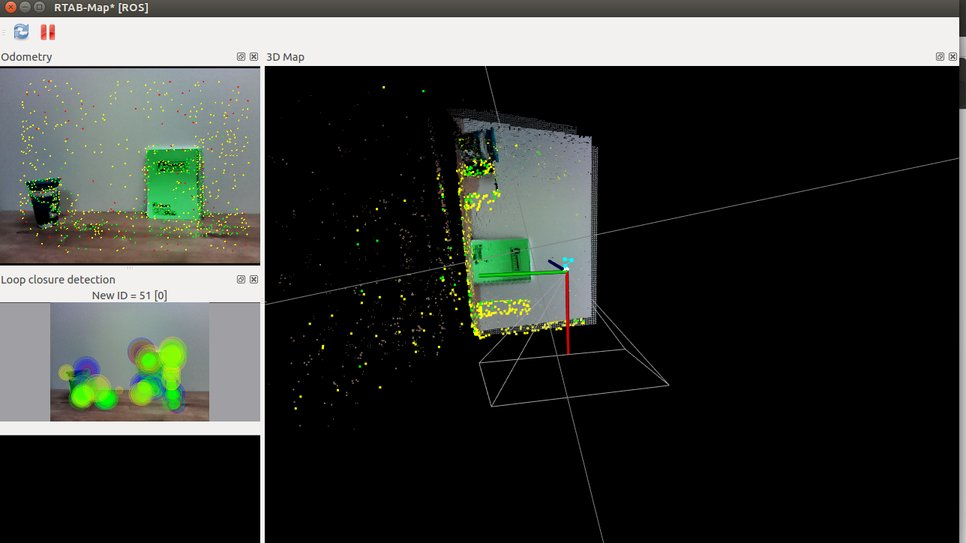Close the 3D Map panel
This screenshot has width=966, height=543.
pos(953,57)
